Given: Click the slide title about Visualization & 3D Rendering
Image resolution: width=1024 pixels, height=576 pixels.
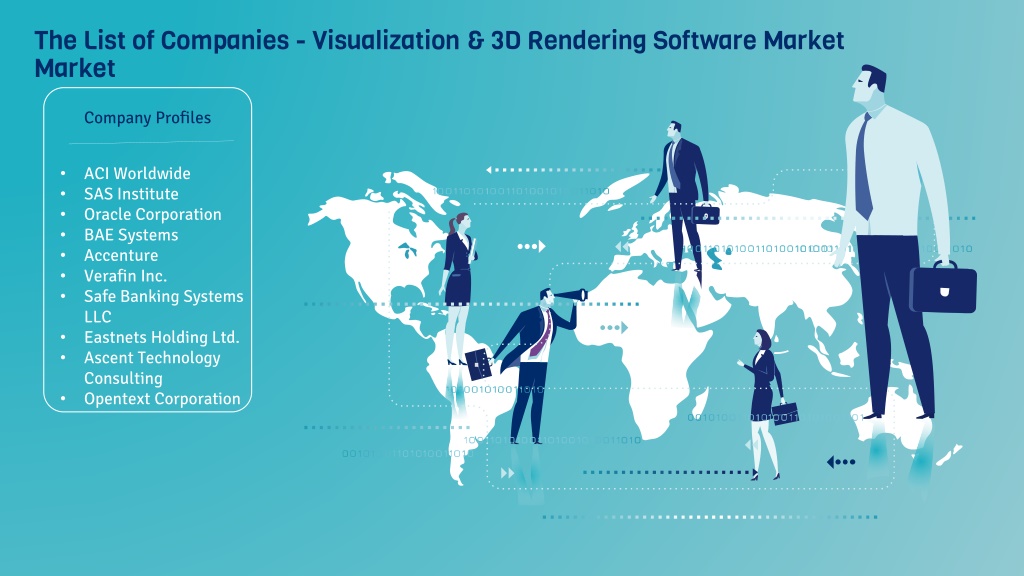Looking at the screenshot, I should coord(439,54).
